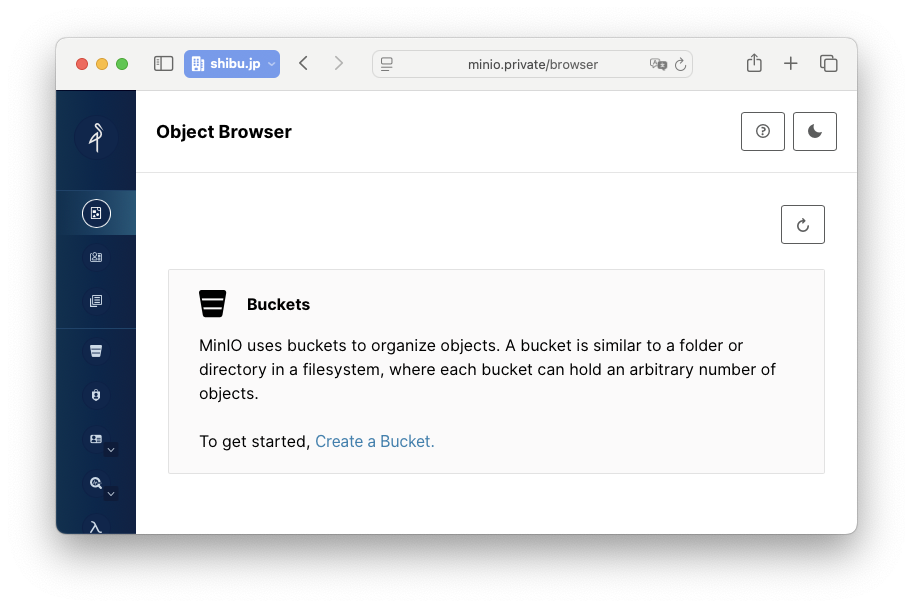The width and height of the screenshot is (913, 608).
Task: Show the Safari tab overview
Action: pos(829,63)
